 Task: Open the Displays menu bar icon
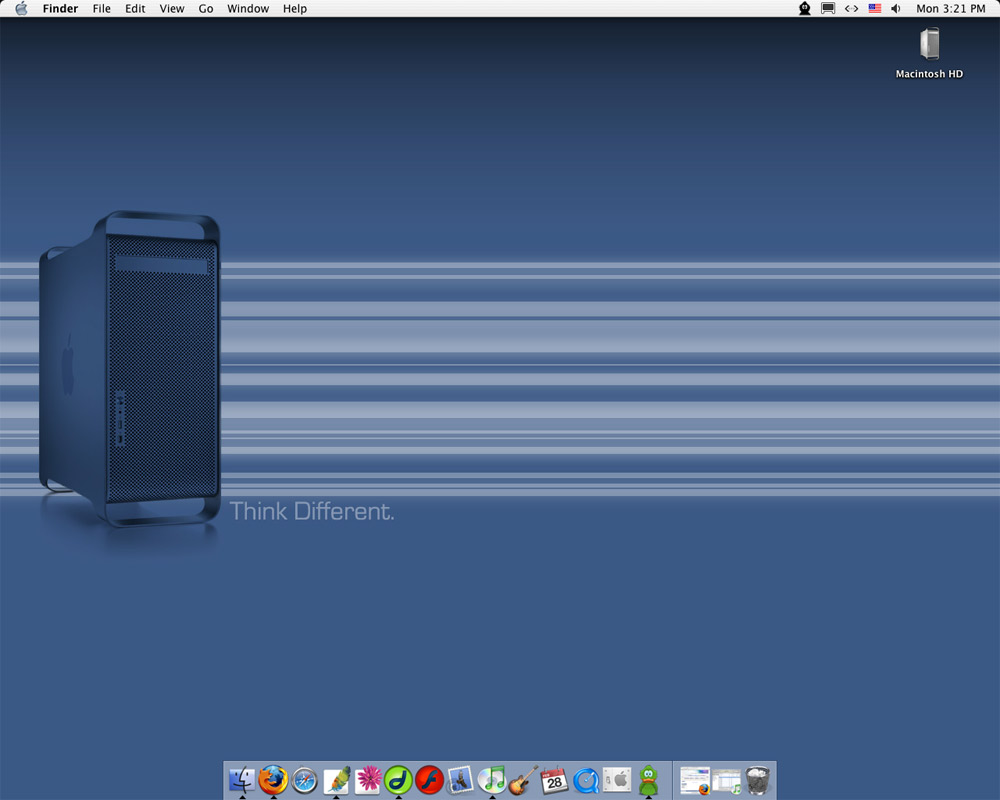[828, 8]
